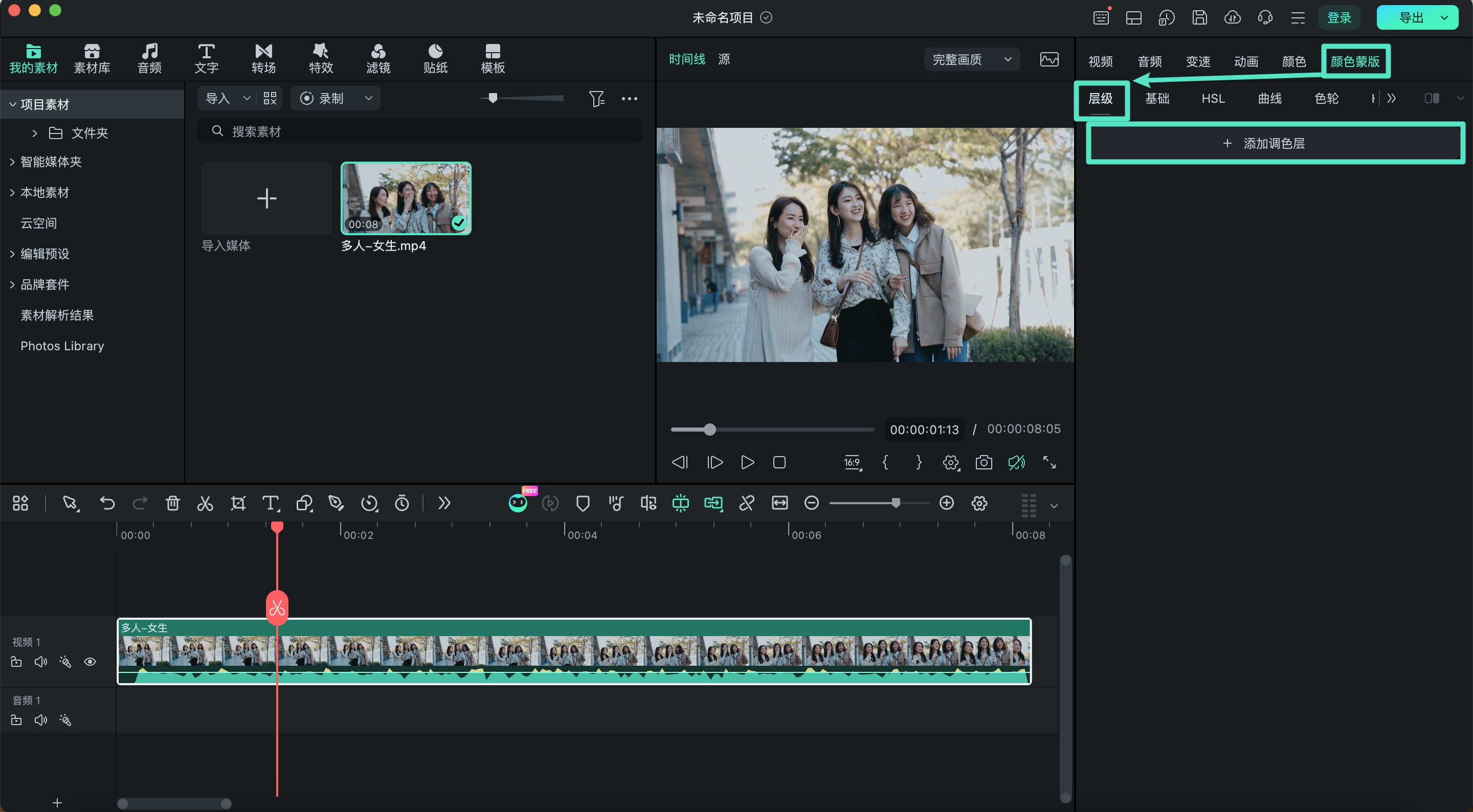Click the zoom-out minus circle on timeline
The image size is (1473, 812).
811,503
